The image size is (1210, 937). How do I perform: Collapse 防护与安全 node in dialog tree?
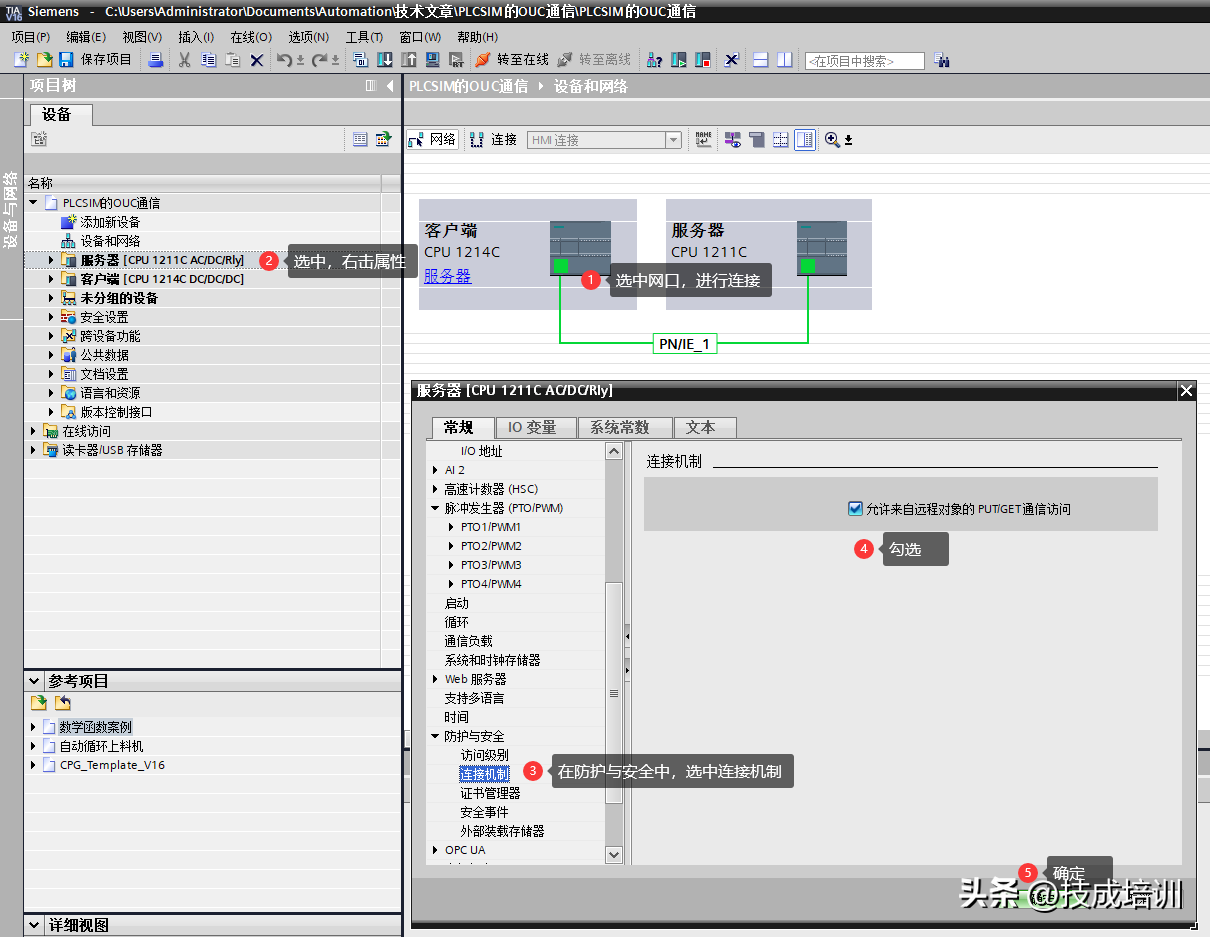(x=435, y=736)
